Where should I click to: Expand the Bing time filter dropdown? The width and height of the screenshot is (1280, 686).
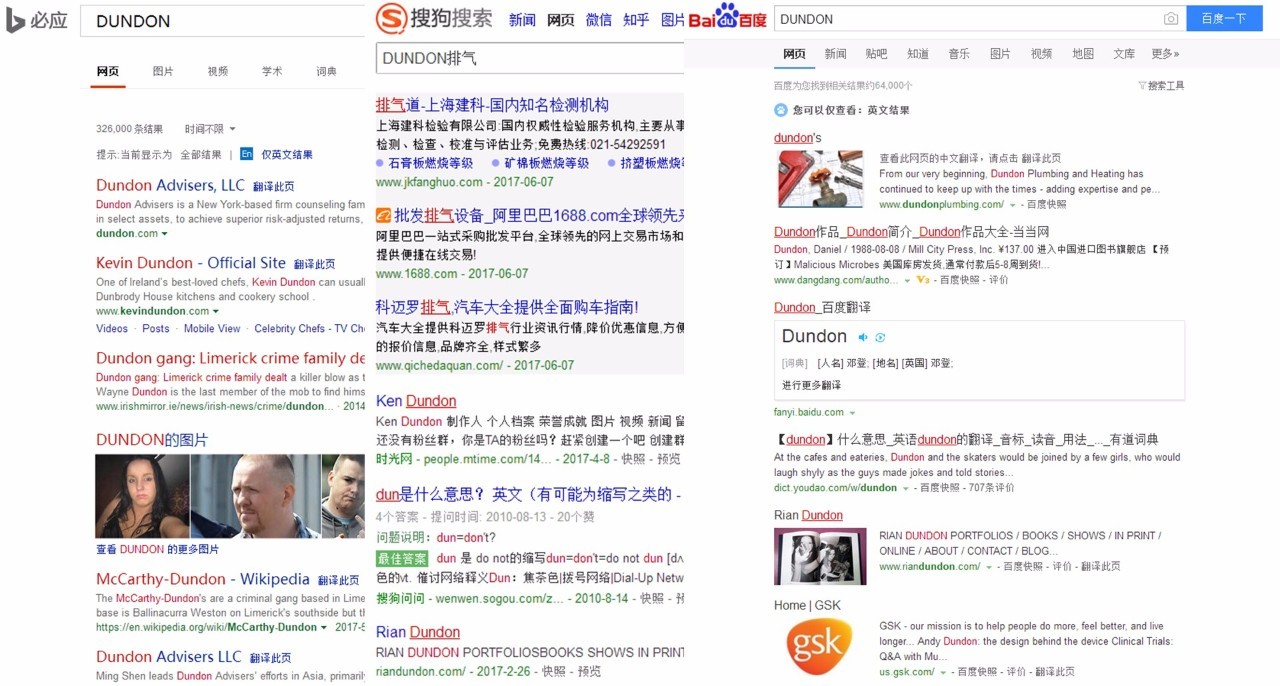(x=210, y=129)
